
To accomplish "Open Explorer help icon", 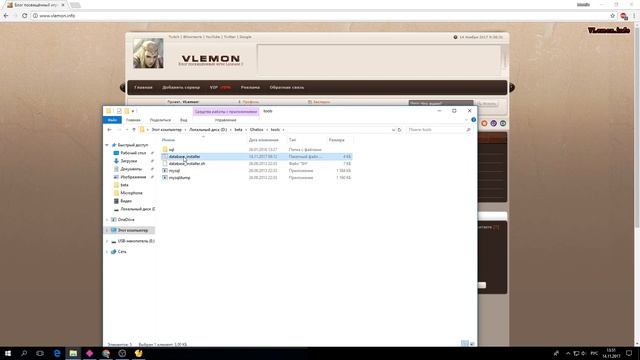I will [x=473, y=120].
